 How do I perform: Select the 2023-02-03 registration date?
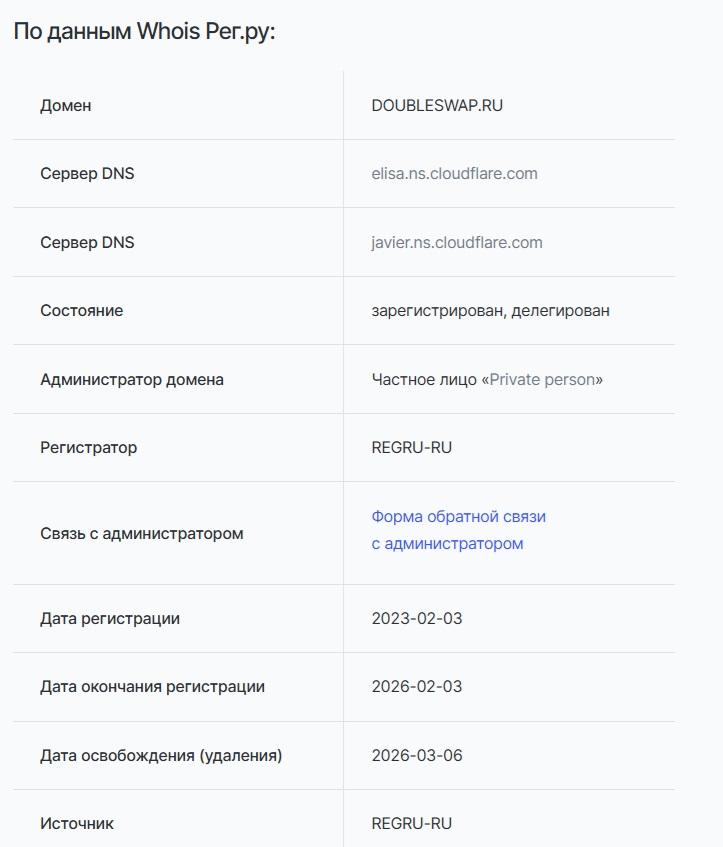point(417,619)
